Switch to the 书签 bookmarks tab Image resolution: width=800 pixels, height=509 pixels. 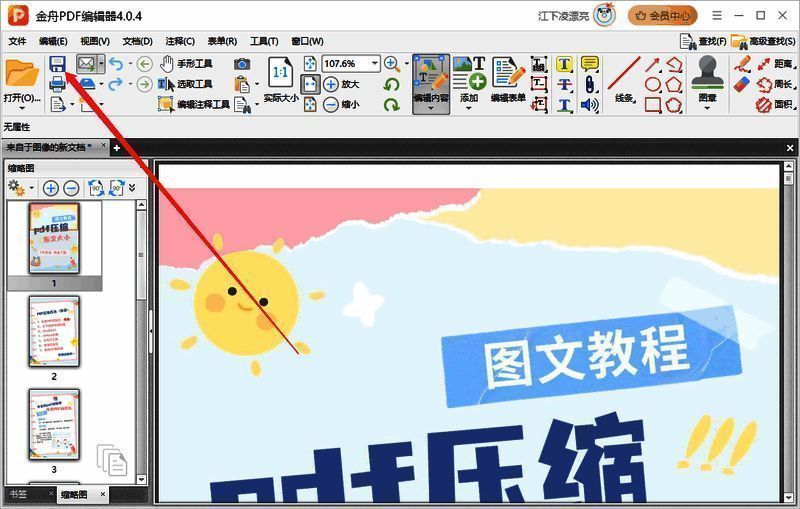tap(18, 494)
